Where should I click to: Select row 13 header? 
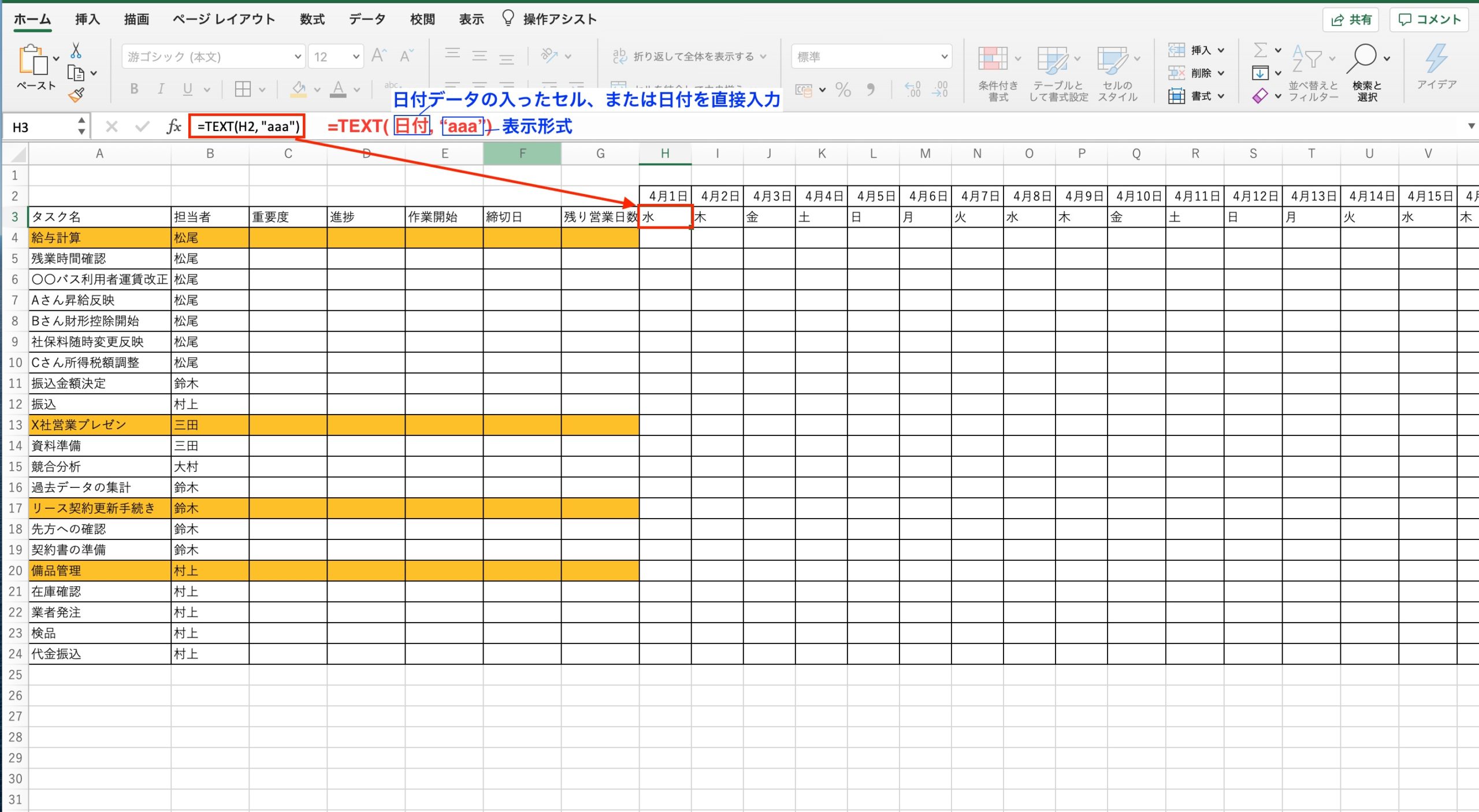tap(15, 425)
